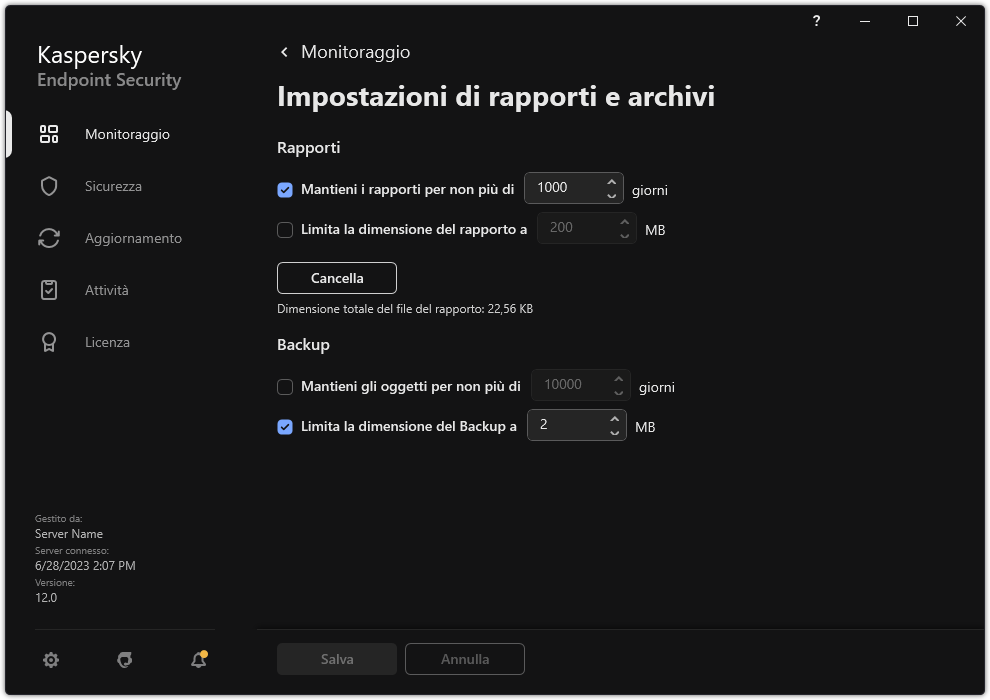Open the help question mark
Viewport: 990px width, 700px height.
816,21
